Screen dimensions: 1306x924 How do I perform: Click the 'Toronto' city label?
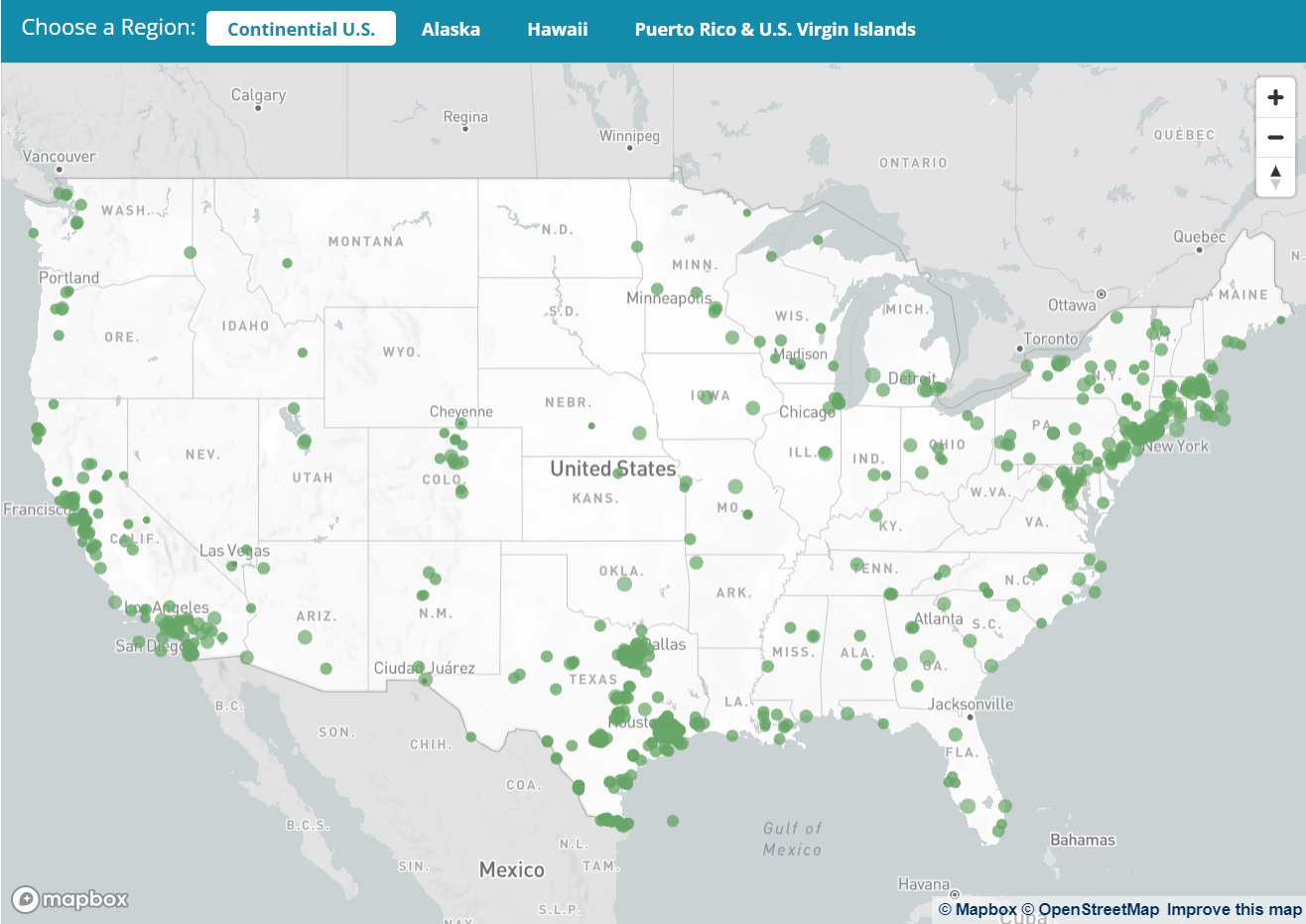[1050, 339]
